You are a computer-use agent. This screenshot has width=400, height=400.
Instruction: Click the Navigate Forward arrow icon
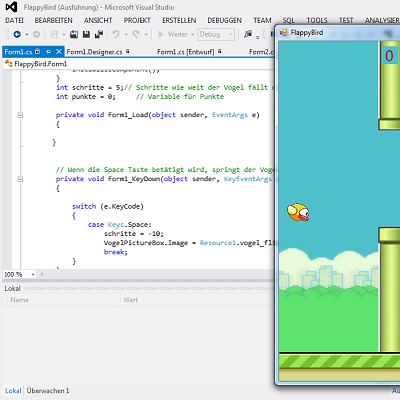point(36,34)
